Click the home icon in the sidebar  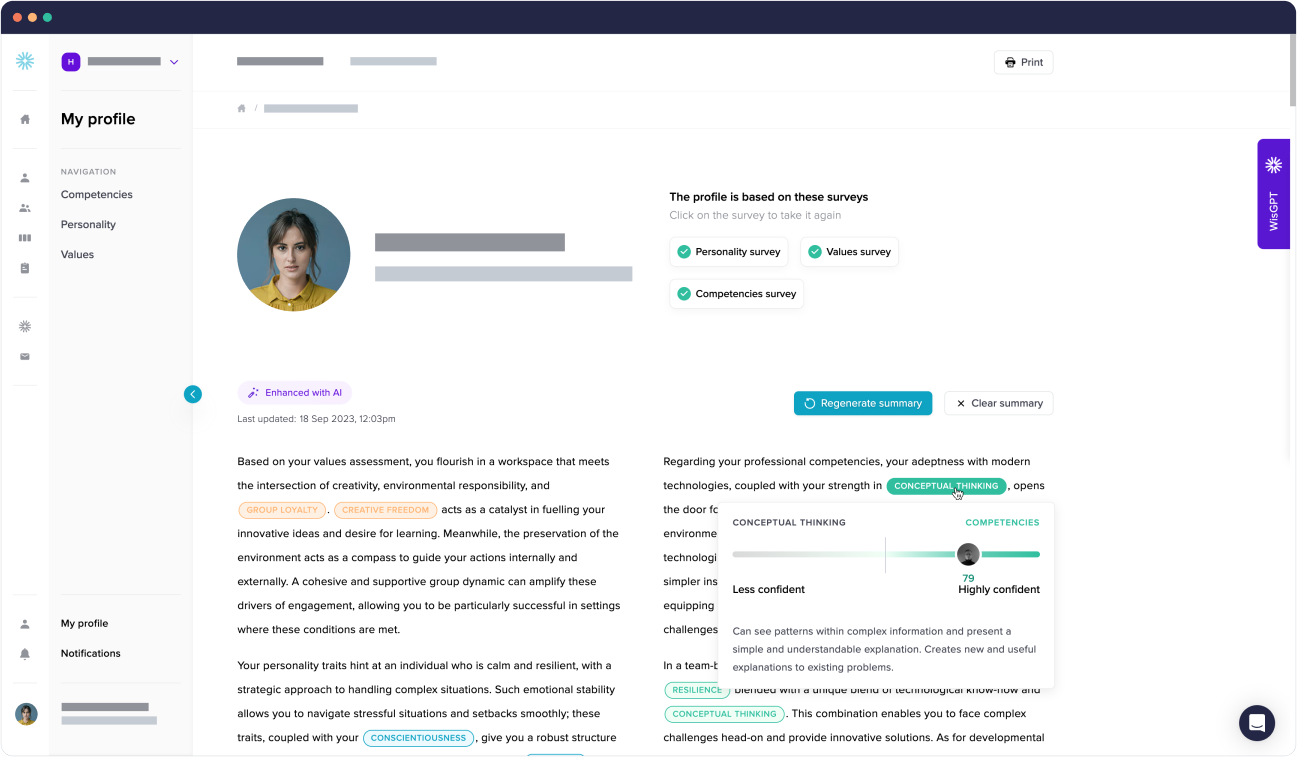click(x=24, y=119)
